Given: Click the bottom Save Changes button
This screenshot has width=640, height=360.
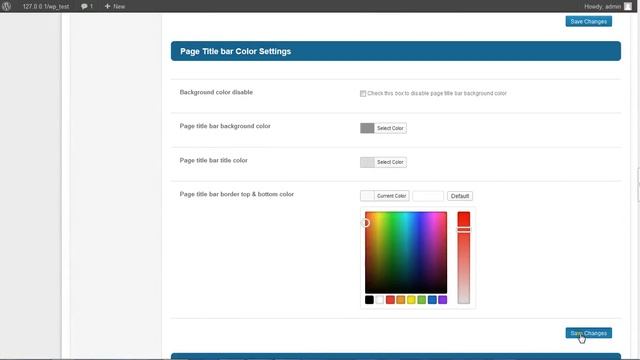Looking at the screenshot, I should [x=589, y=333].
